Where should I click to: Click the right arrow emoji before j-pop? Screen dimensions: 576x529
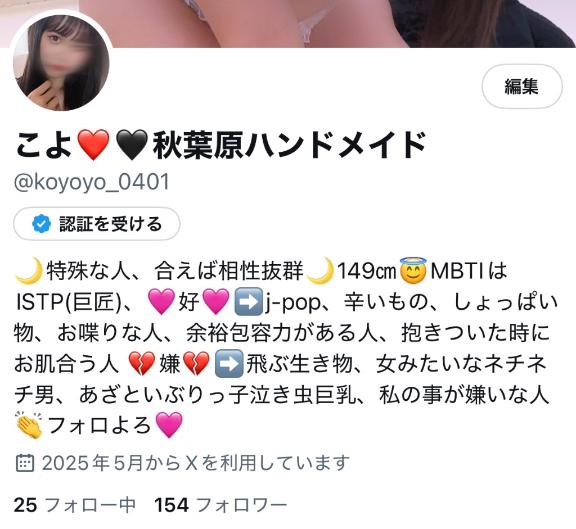pyautogui.click(x=249, y=302)
